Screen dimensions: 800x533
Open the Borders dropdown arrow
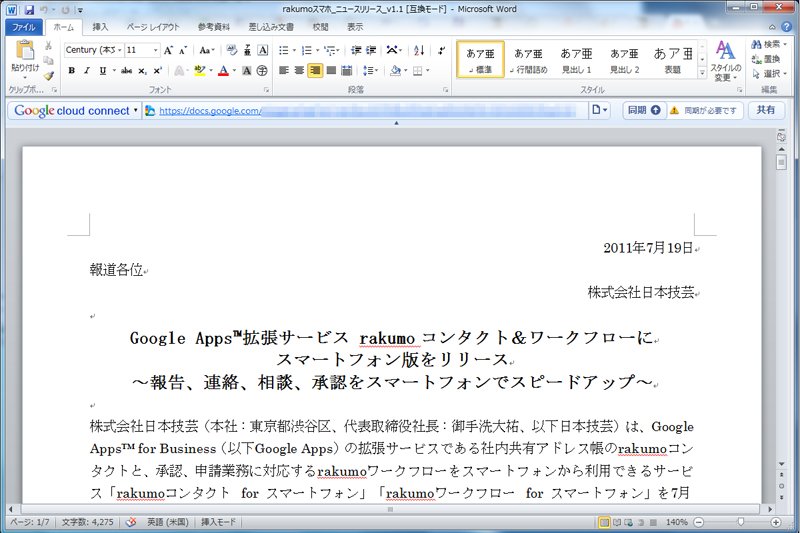point(428,70)
